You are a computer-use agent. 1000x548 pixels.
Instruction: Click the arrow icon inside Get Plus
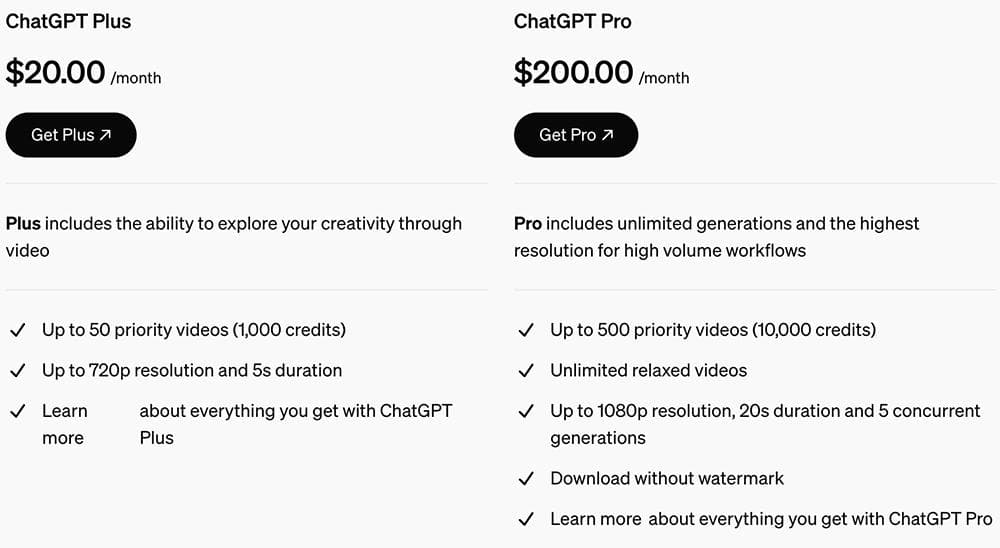click(x=106, y=135)
